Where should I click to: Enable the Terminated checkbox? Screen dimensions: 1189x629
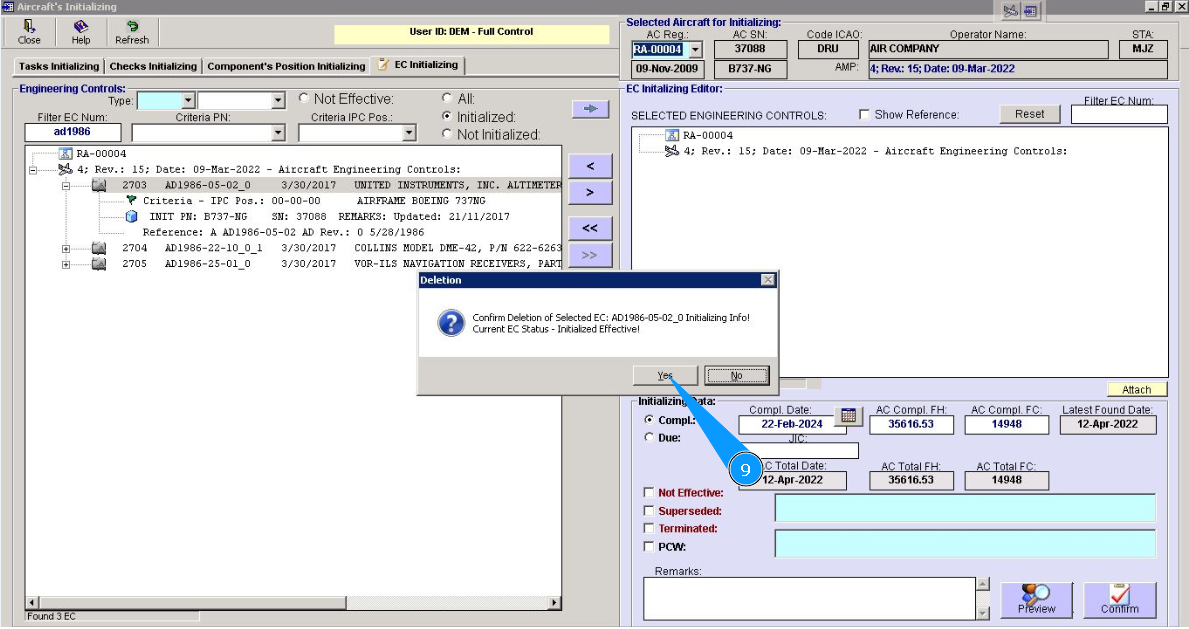point(648,528)
